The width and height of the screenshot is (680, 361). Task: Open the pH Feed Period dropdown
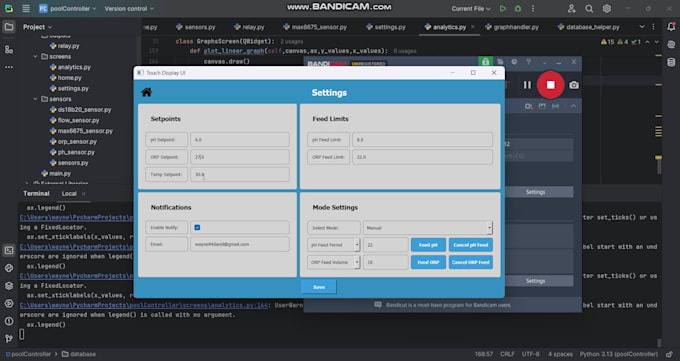333,245
